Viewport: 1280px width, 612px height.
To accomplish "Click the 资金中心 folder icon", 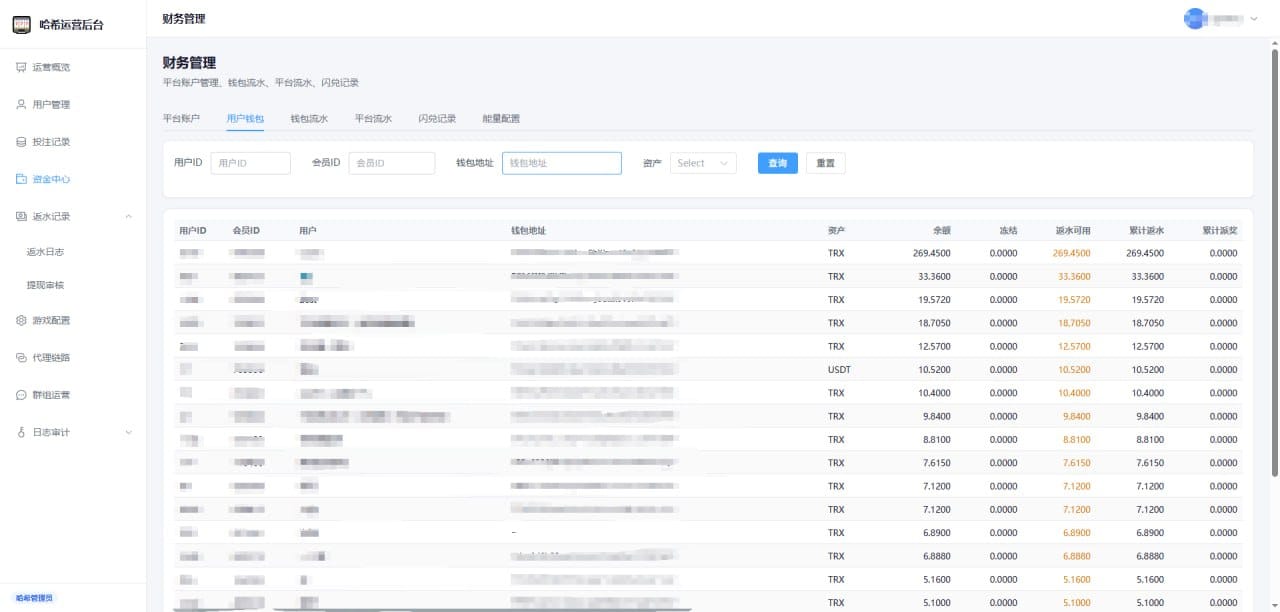I will (x=21, y=179).
